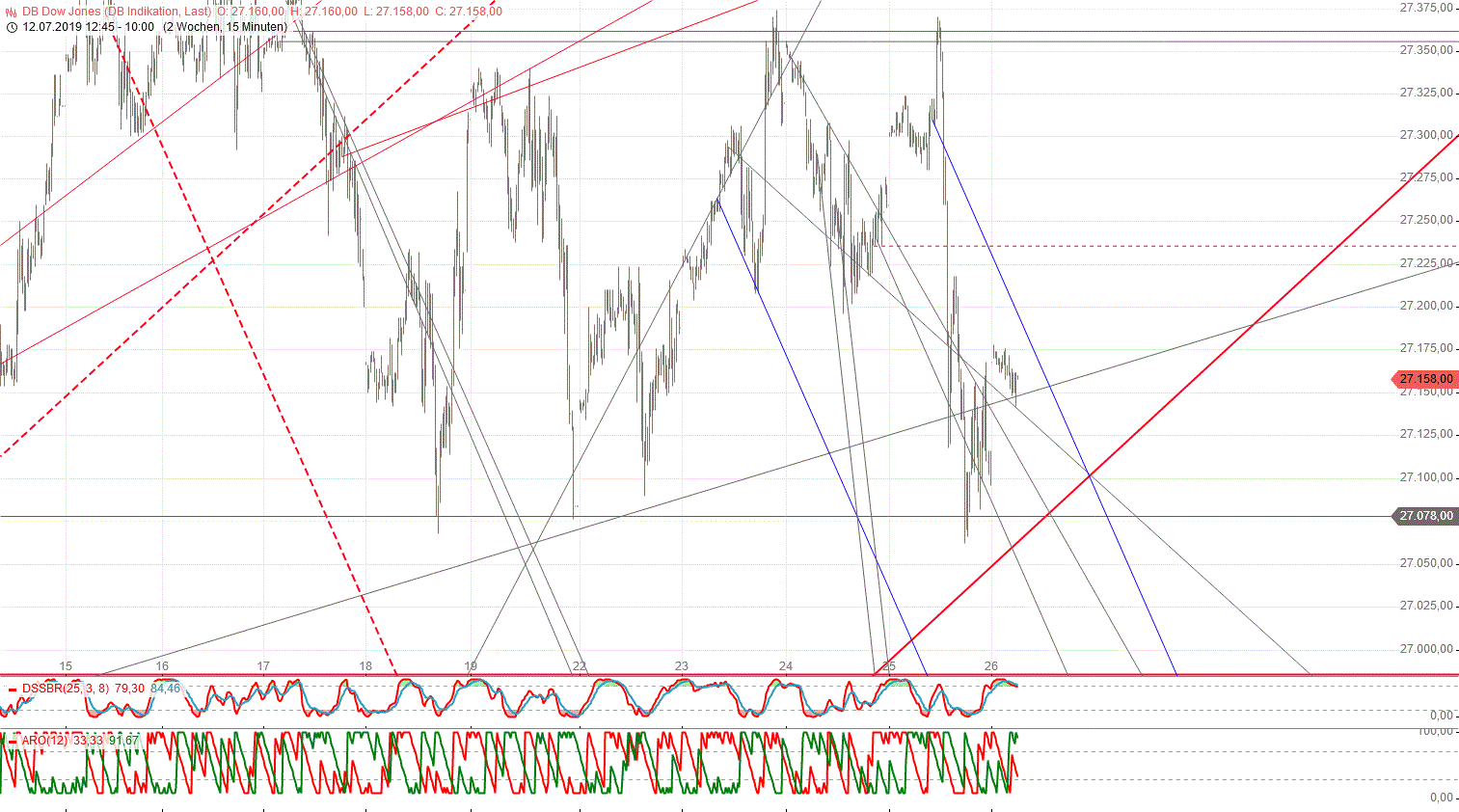Click the ARO red value 33,33
This screenshot has height=812, width=1459.
(88, 741)
